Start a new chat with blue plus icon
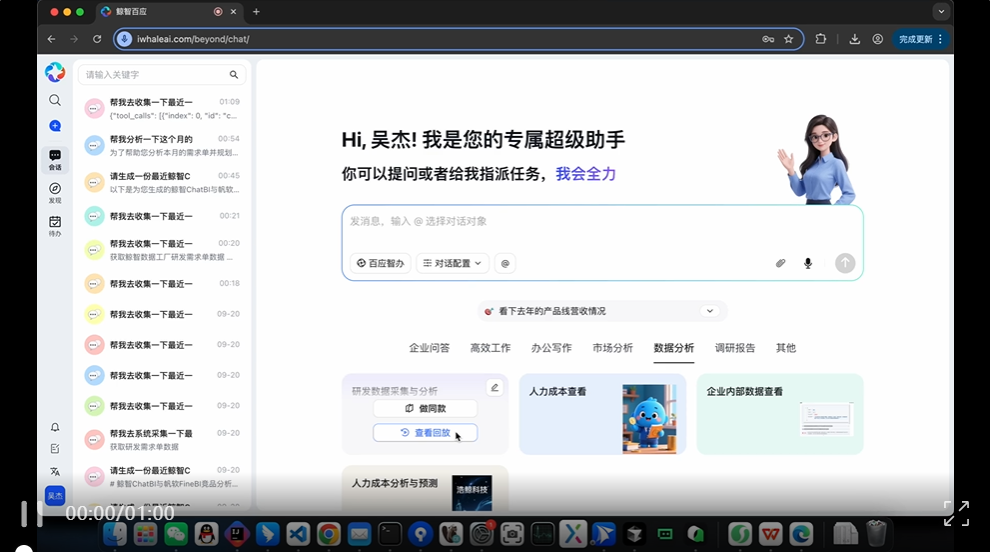This screenshot has width=990, height=552. [55, 126]
